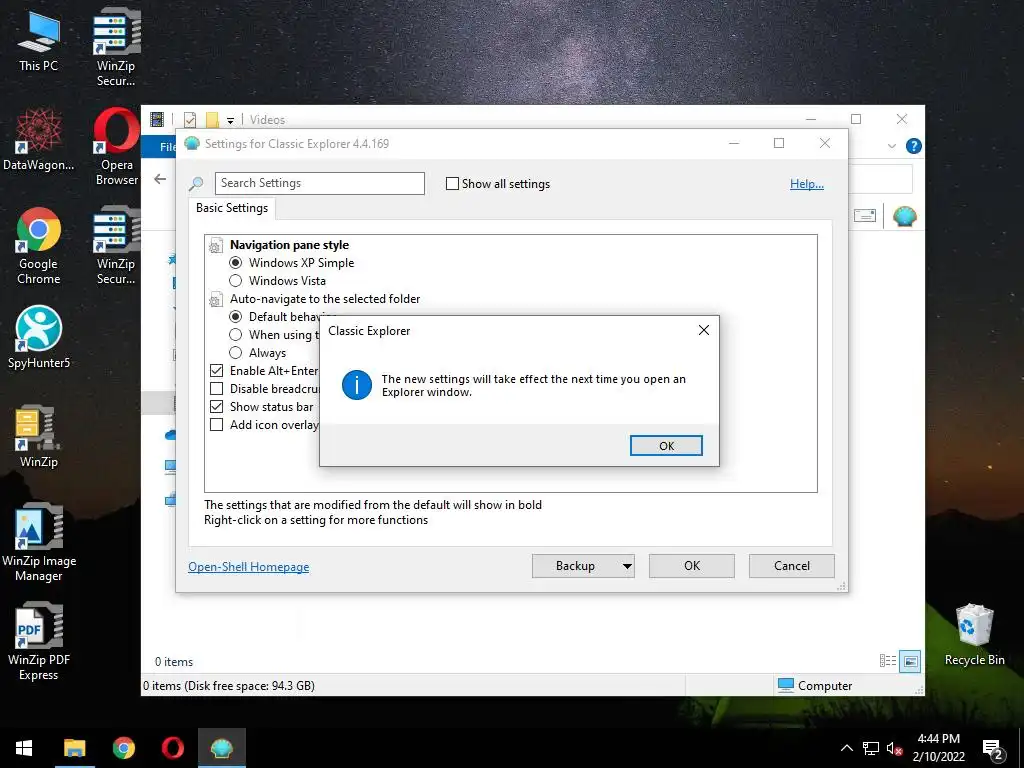
Task: Open SpyHunter5 desktop shortcut
Action: pyautogui.click(x=39, y=337)
